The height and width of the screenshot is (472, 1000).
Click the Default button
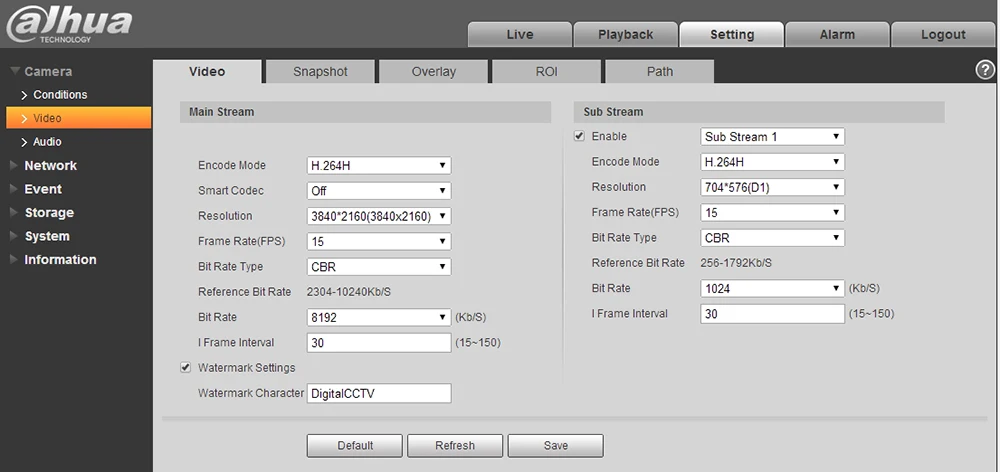(x=355, y=446)
